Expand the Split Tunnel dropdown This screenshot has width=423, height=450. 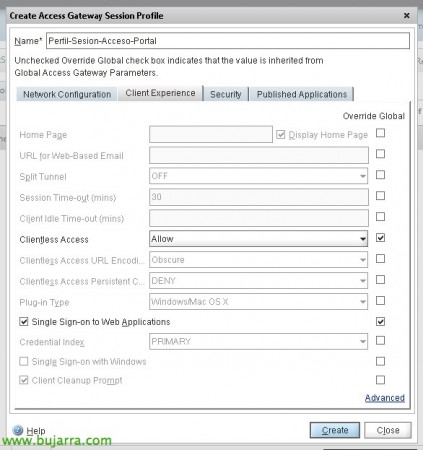(258, 176)
